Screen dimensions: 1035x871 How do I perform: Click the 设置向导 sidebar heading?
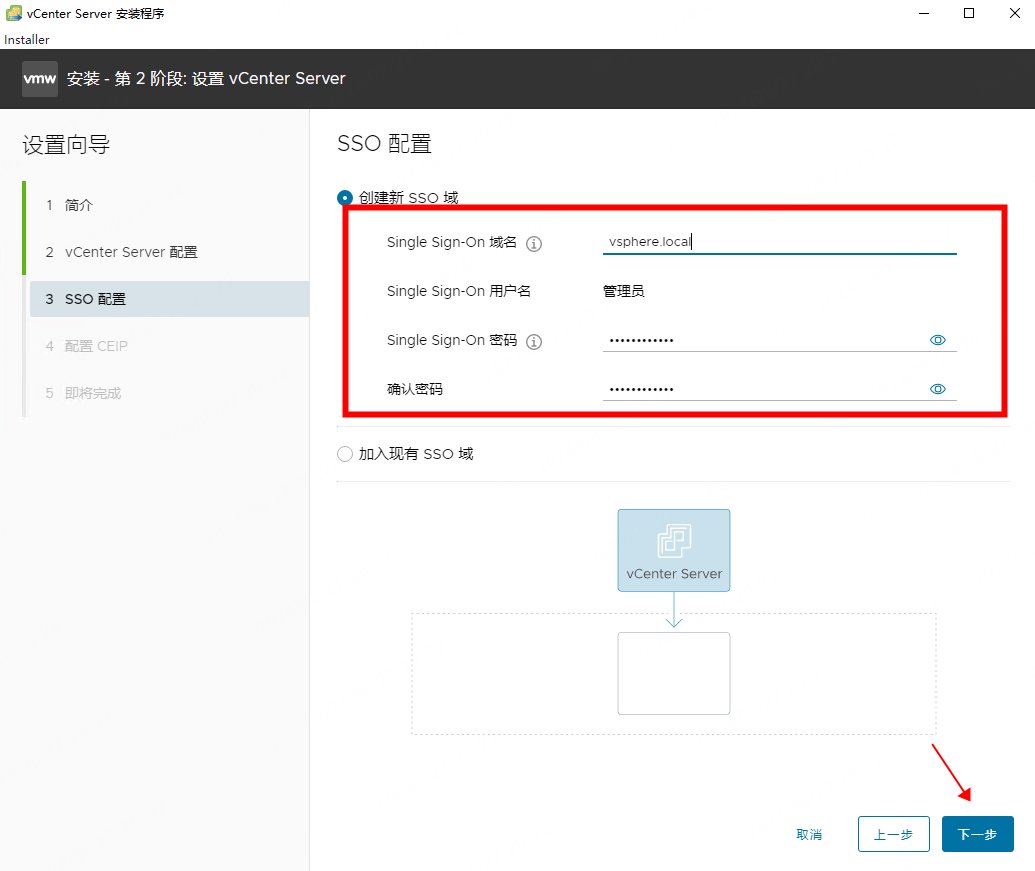[66, 145]
